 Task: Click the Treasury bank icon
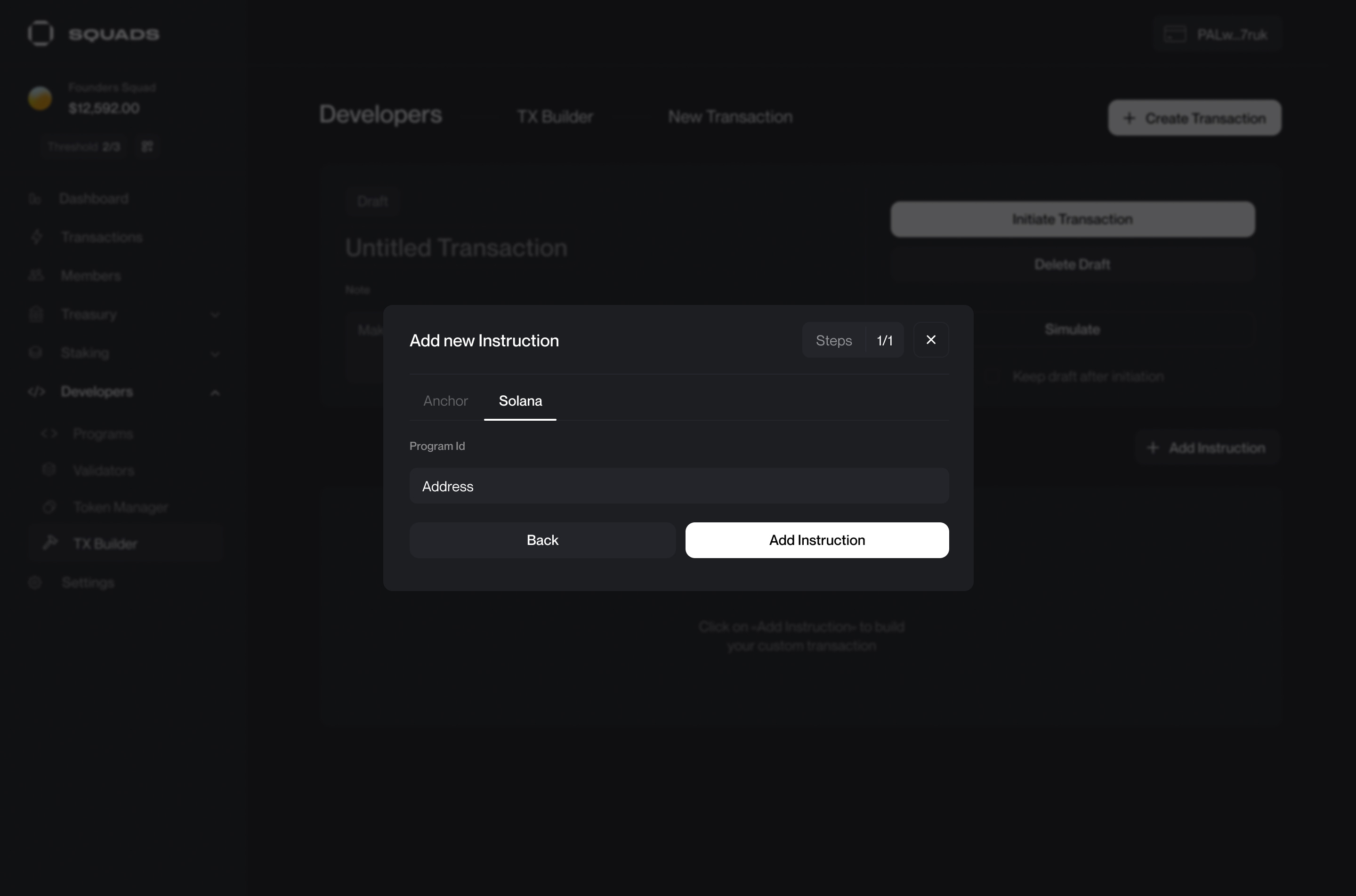coord(36,314)
